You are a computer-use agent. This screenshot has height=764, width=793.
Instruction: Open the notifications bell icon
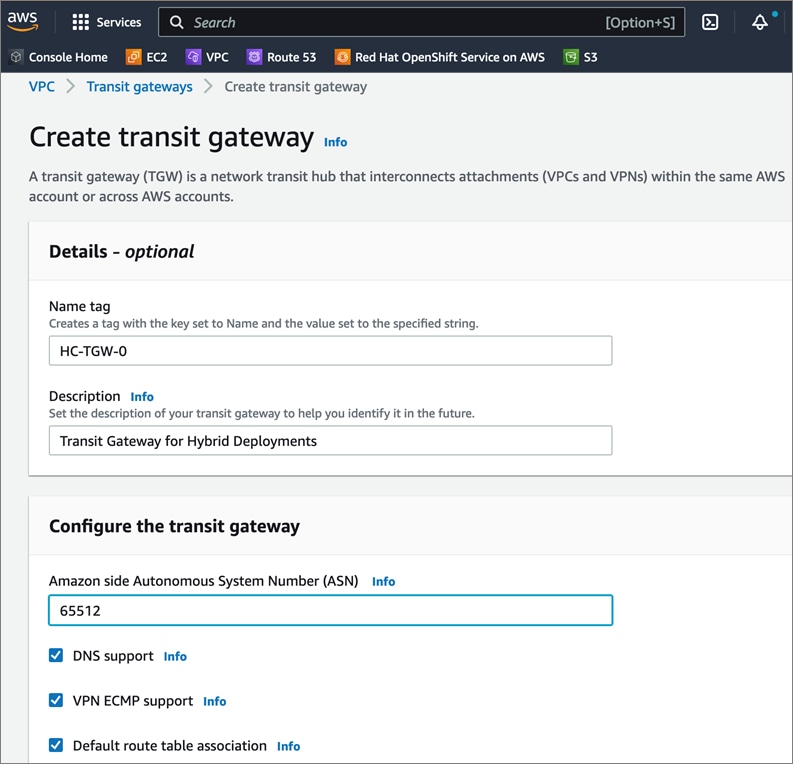[x=760, y=22]
